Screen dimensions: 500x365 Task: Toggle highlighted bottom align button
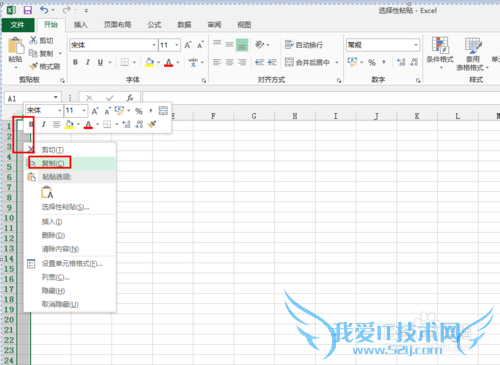pos(242,45)
